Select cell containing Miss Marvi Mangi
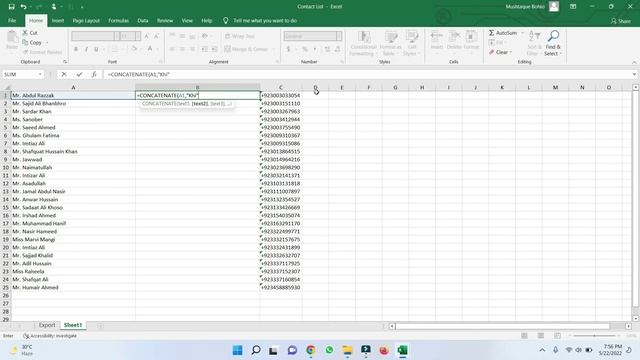The height and width of the screenshot is (360, 640). pos(73,240)
